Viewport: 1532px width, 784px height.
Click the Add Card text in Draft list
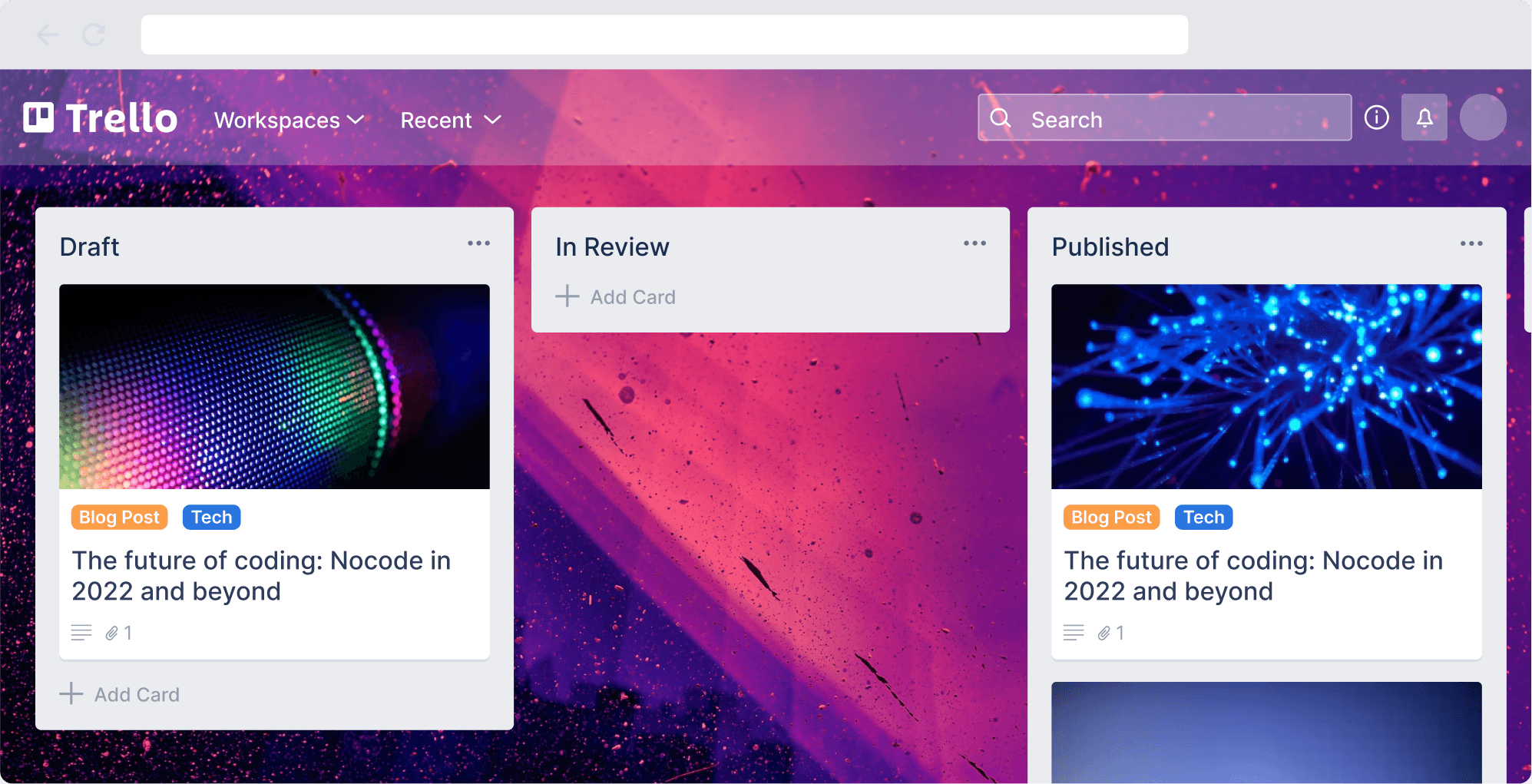tap(137, 694)
